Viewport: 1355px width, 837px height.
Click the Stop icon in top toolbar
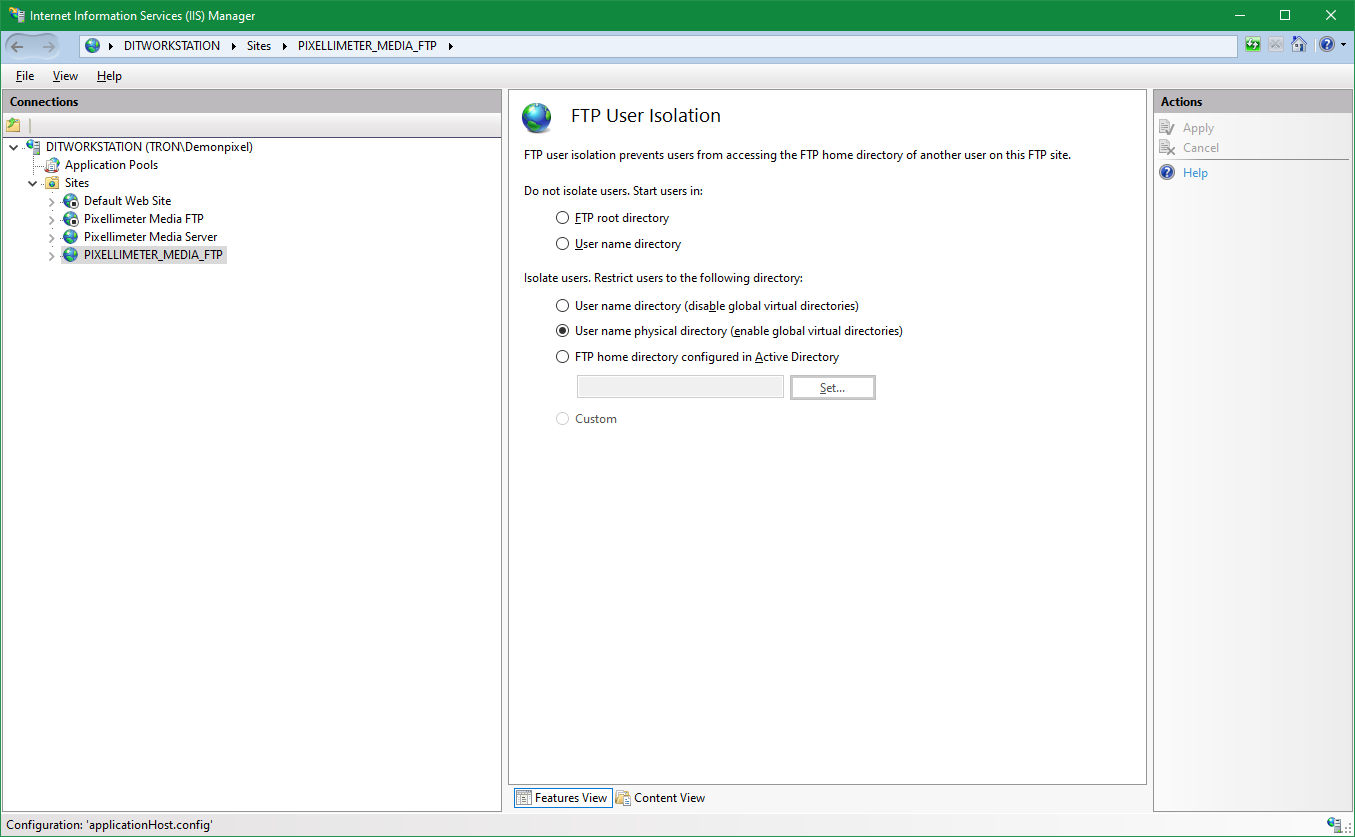click(x=1276, y=45)
